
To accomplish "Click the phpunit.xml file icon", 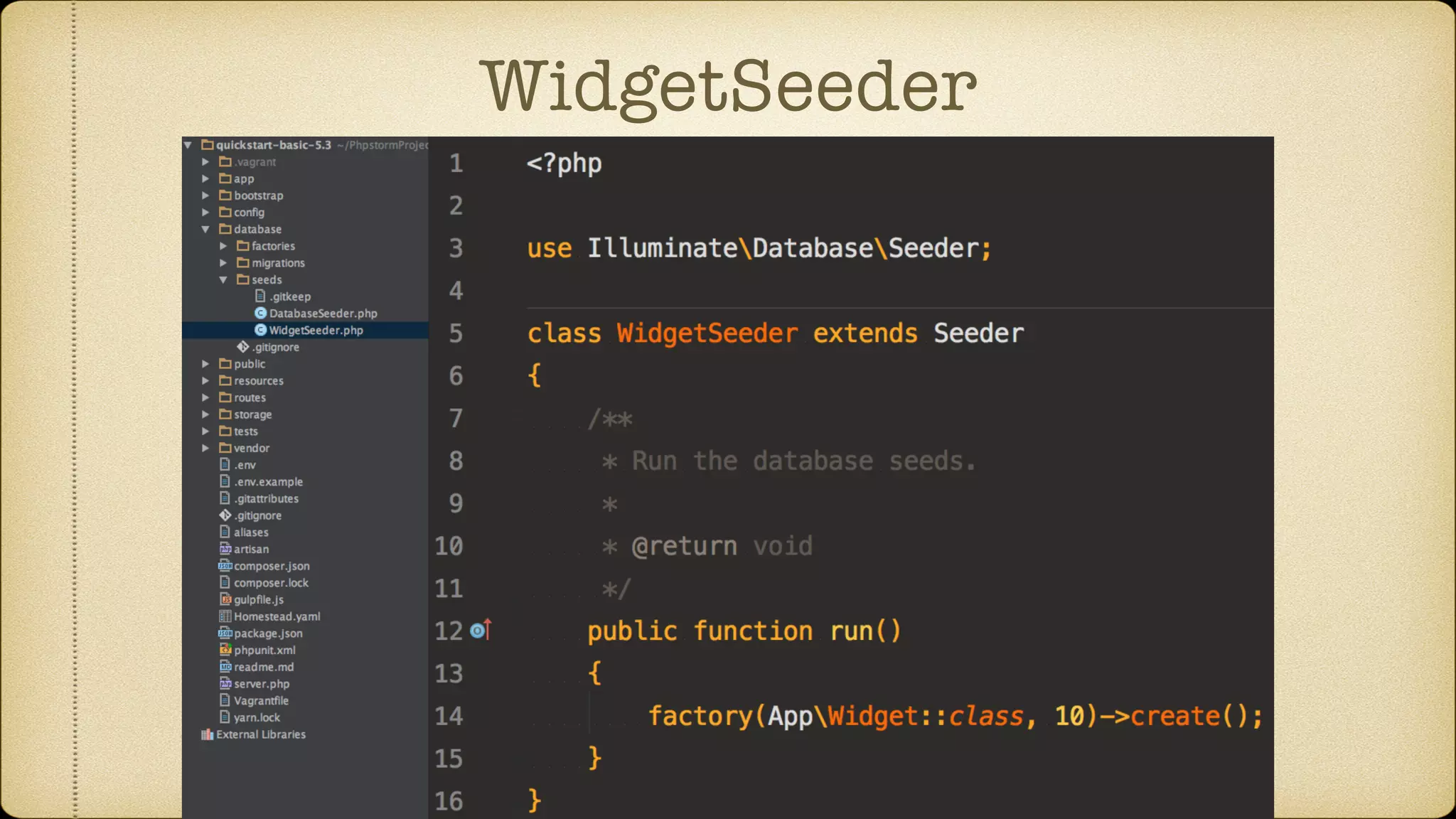I will click(225, 650).
